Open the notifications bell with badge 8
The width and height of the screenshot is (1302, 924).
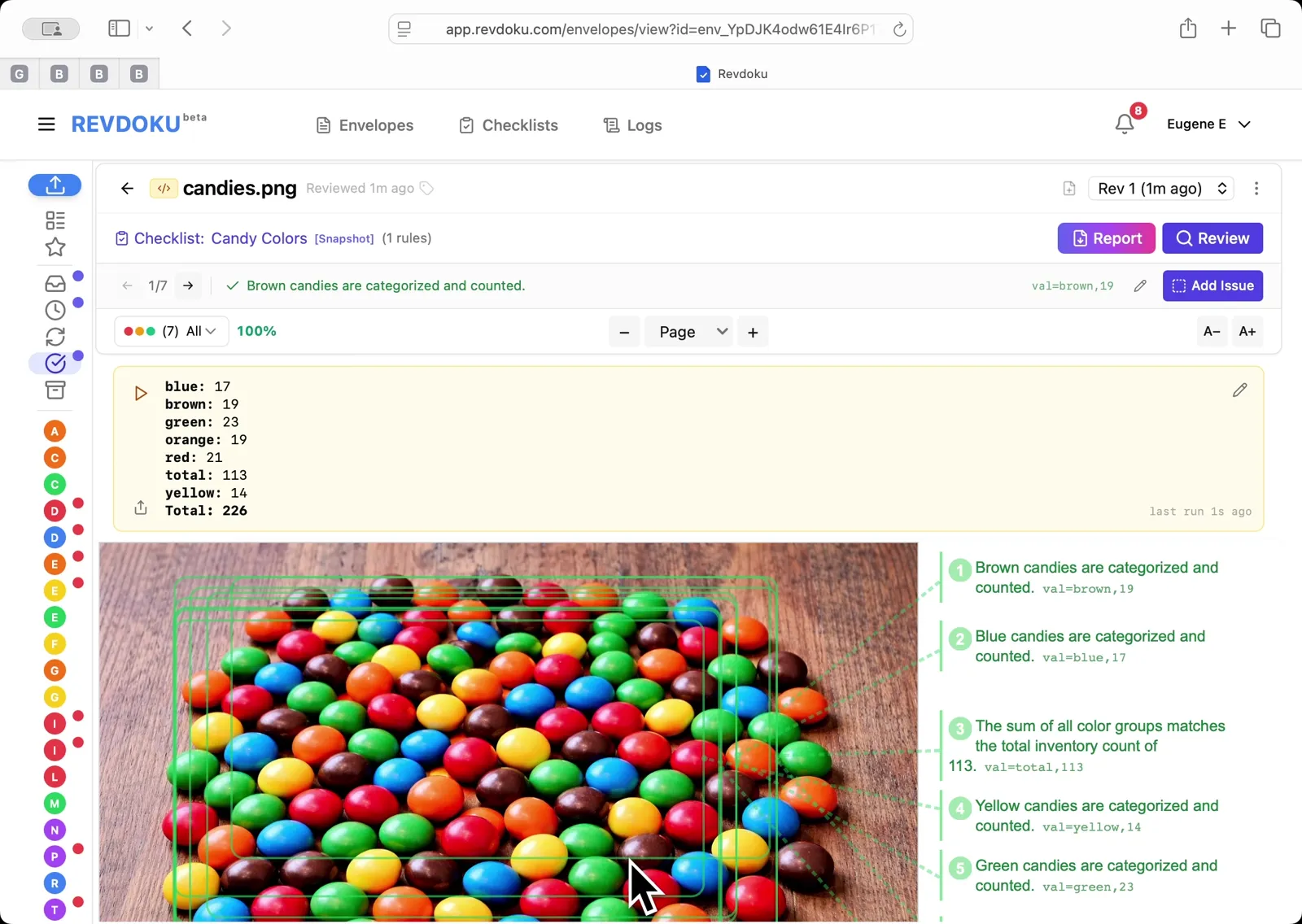click(1125, 124)
